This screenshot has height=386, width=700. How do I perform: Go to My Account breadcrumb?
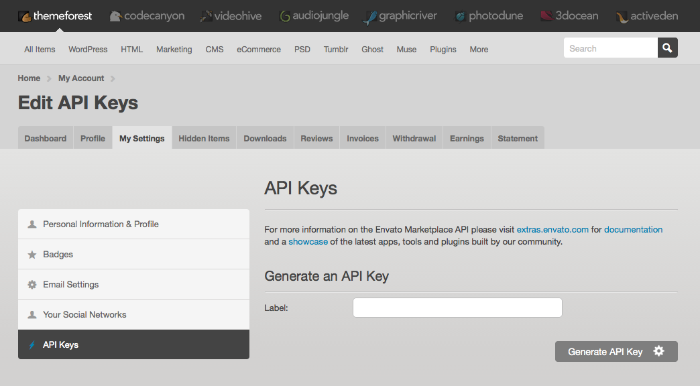coord(81,78)
